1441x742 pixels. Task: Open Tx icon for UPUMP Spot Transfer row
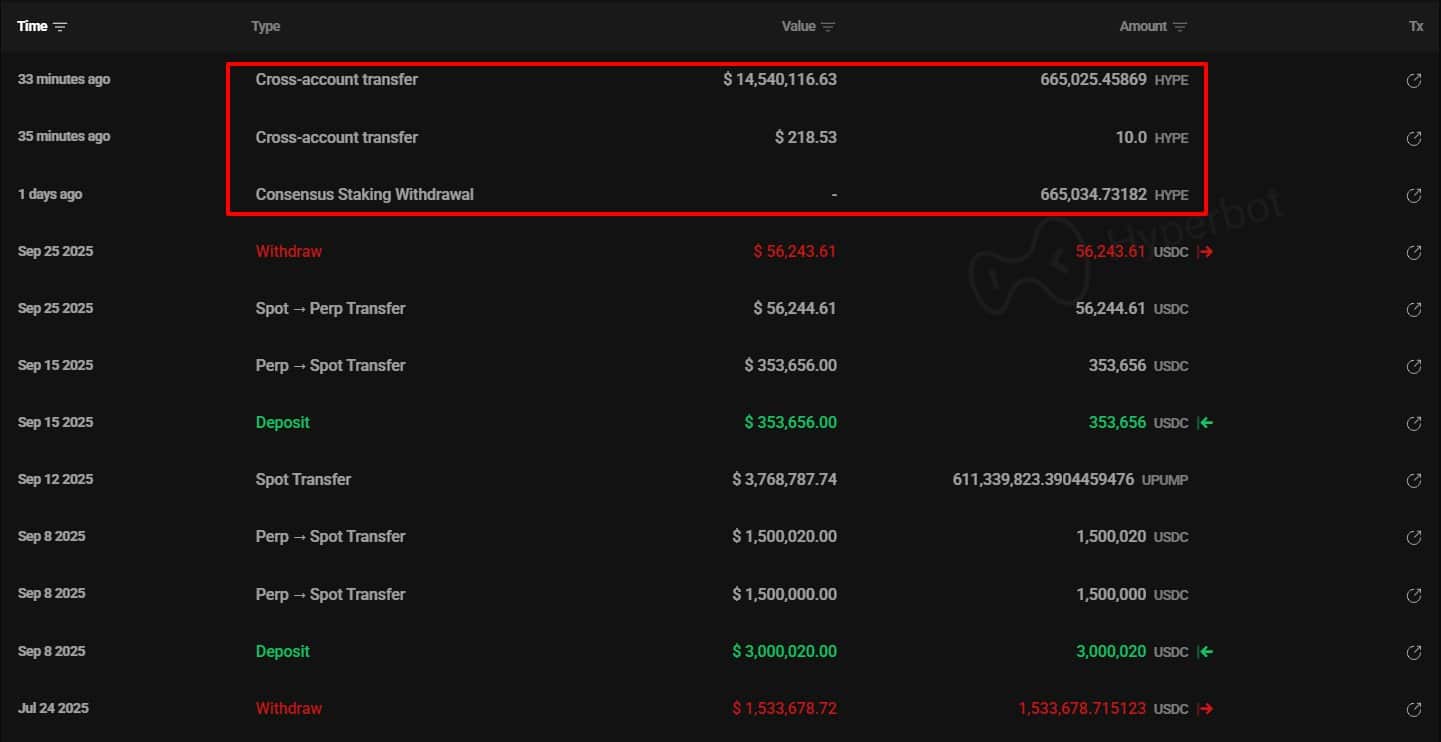(1414, 480)
